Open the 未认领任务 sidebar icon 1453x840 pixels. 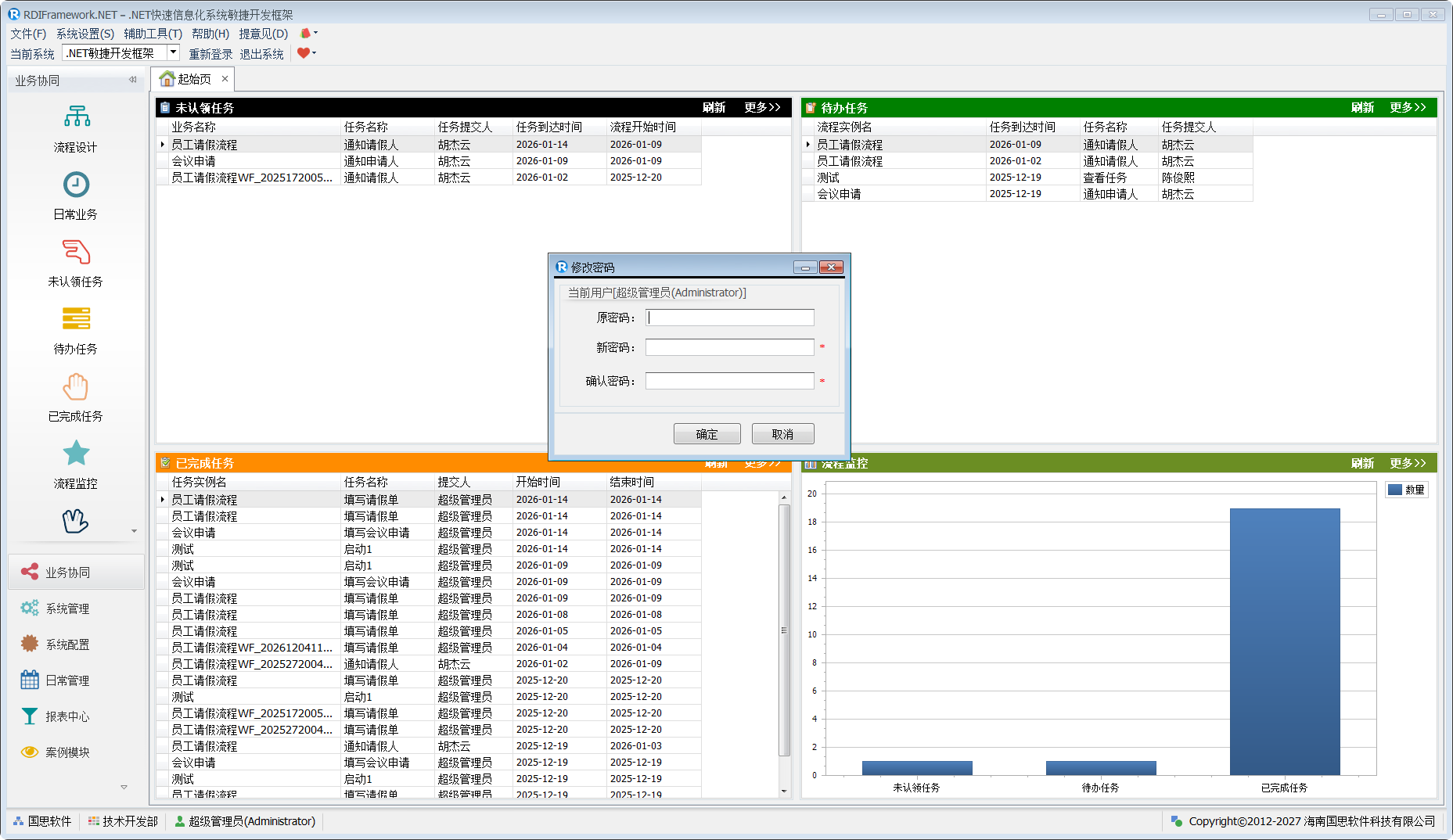76,252
